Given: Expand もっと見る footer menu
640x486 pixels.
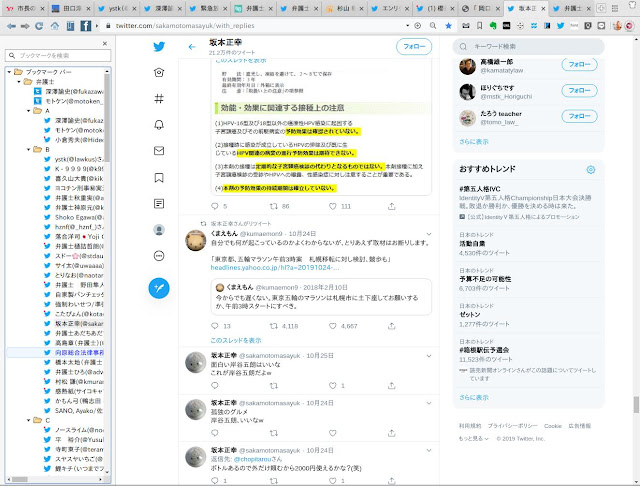Looking at the screenshot, I should 473,439.
